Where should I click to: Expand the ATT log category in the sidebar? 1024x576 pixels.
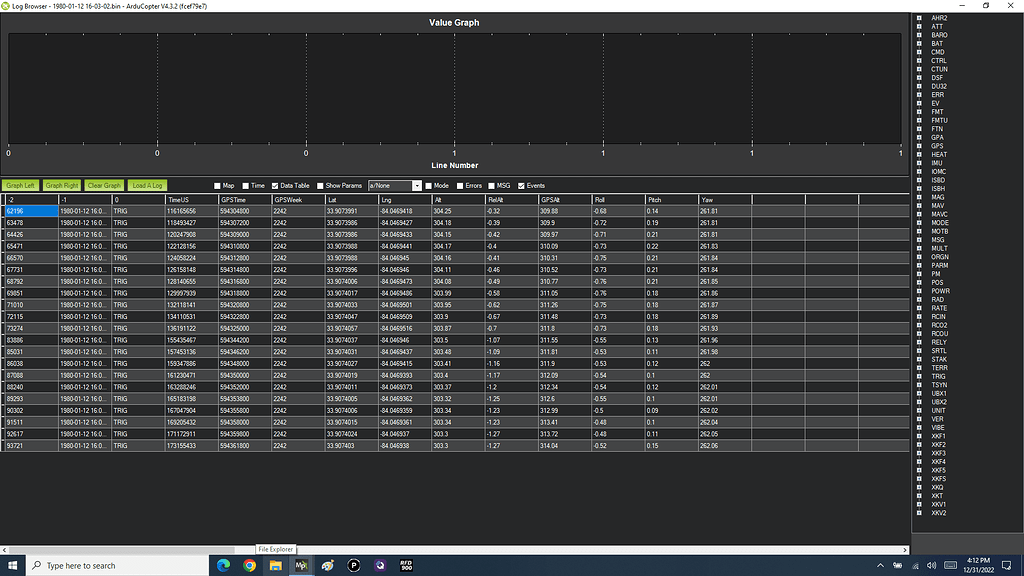[919, 25]
